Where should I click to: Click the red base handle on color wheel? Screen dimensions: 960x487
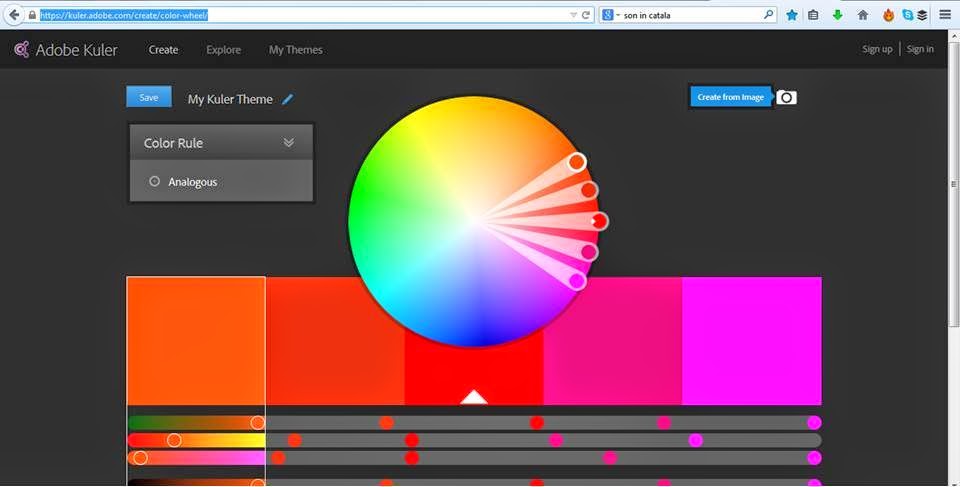coord(599,221)
